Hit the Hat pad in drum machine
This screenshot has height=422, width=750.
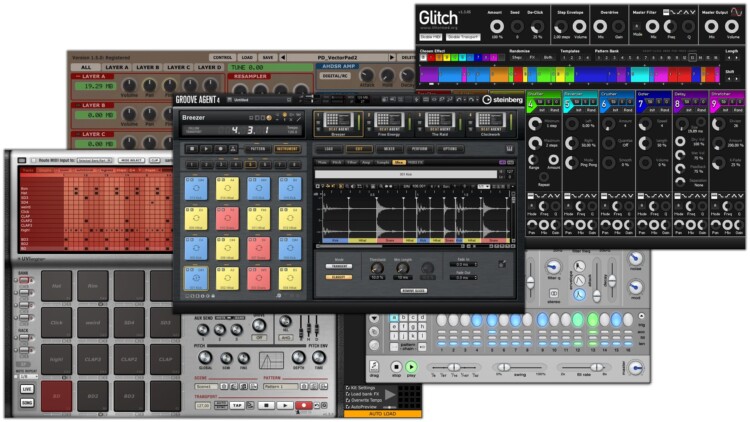pos(56,286)
